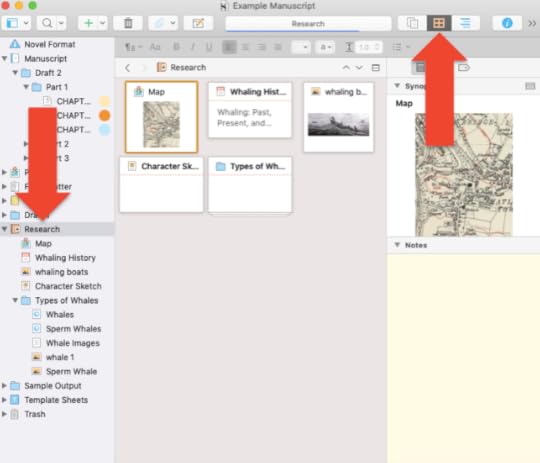Click the compose mode pencil icon
The width and height of the screenshot is (540, 463).
[x=198, y=23]
